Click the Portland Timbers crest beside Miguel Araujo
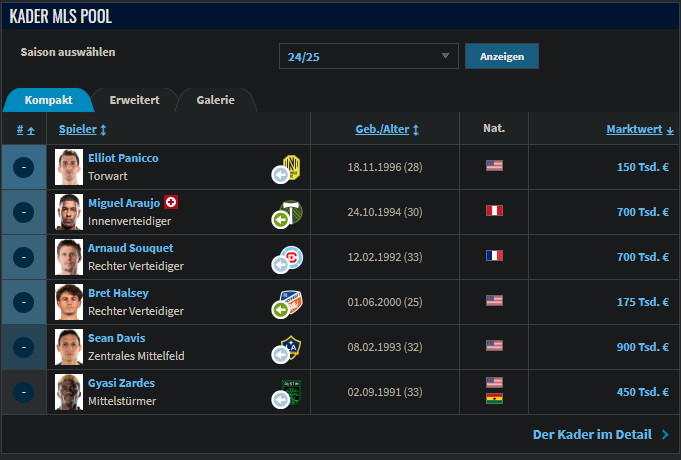The image size is (681, 460). tap(291, 211)
